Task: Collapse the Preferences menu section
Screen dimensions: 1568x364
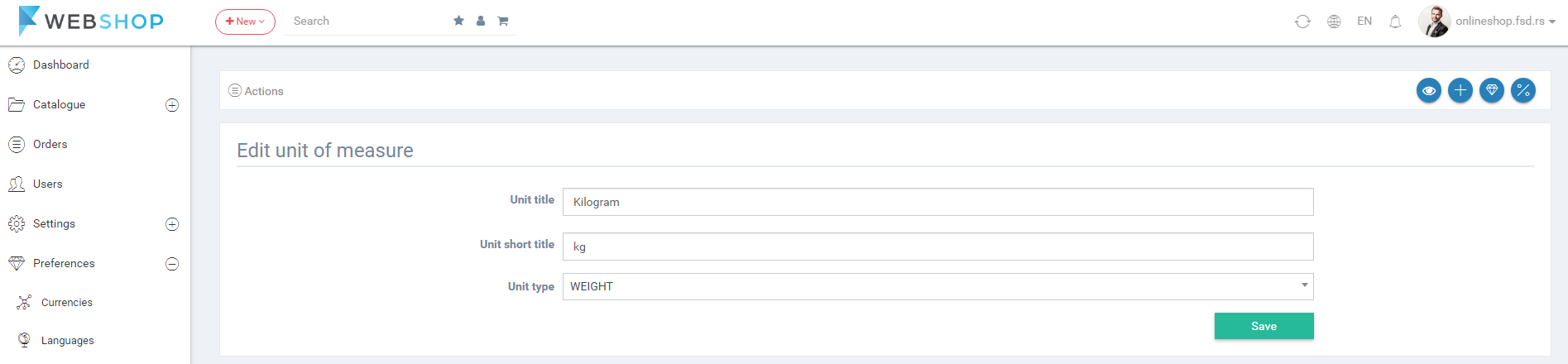Action: coord(172,264)
